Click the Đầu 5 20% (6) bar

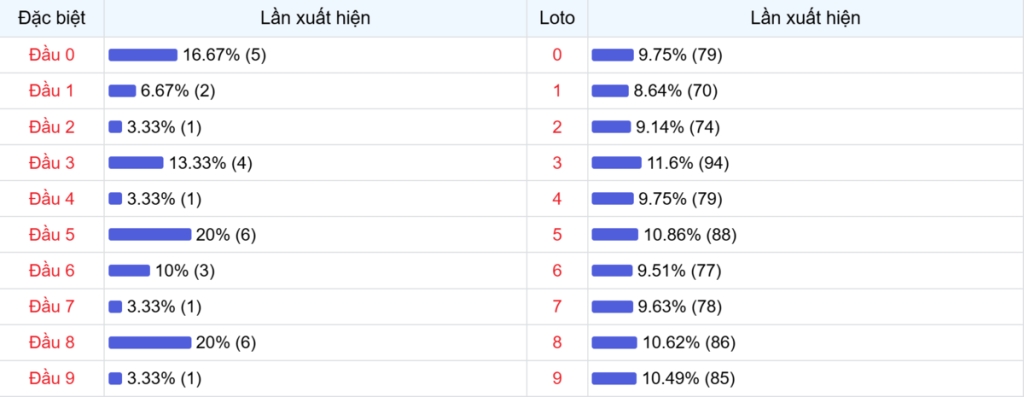pyautogui.click(x=150, y=234)
